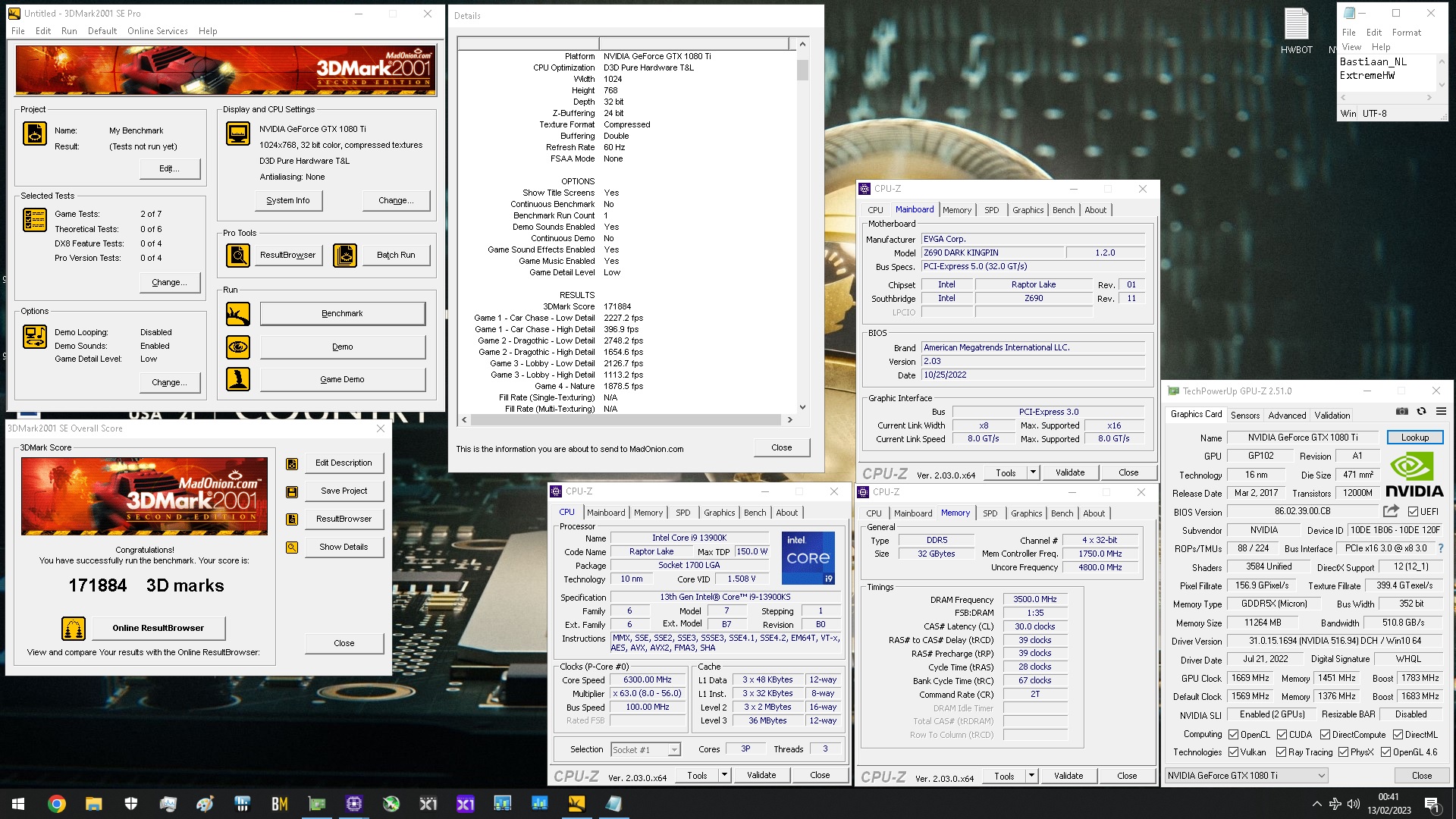Click the BIOS share/export icon in GPU-Z
The width and height of the screenshot is (1456, 819).
coord(1391,511)
